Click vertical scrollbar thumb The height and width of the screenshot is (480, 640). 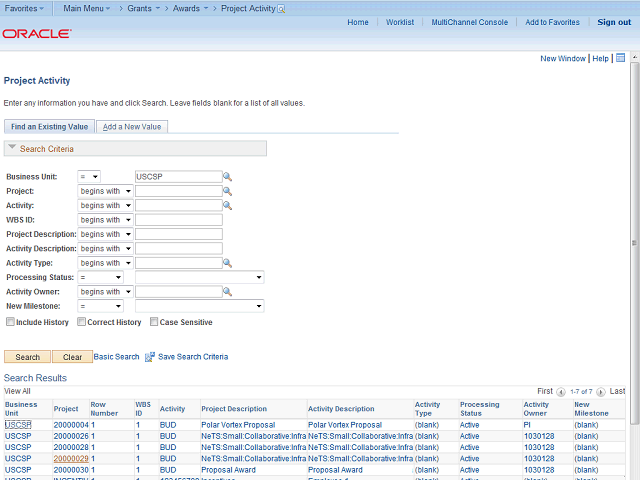click(635, 243)
